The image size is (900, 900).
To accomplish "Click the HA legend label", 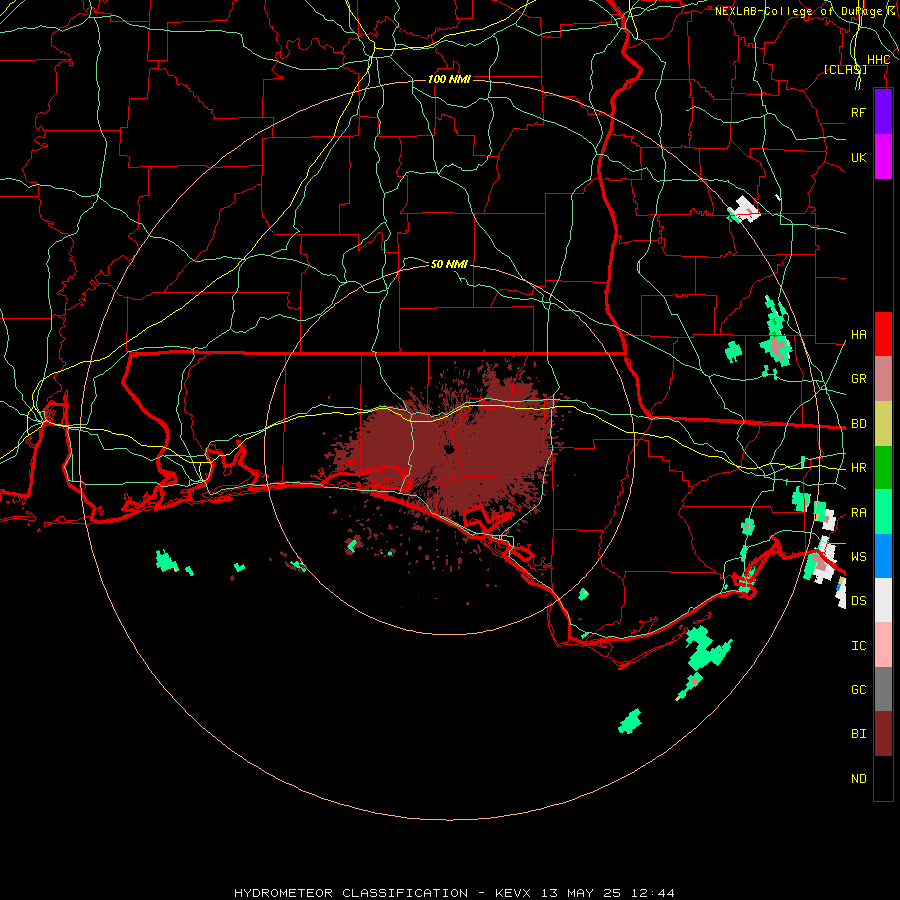I will click(858, 335).
